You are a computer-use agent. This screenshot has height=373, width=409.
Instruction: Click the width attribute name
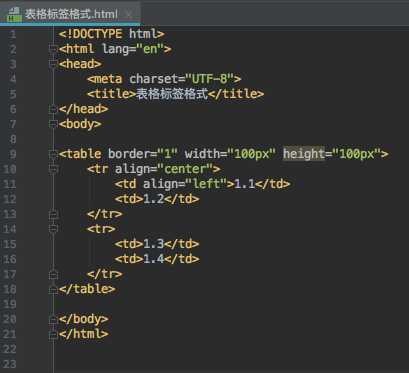click(x=202, y=154)
